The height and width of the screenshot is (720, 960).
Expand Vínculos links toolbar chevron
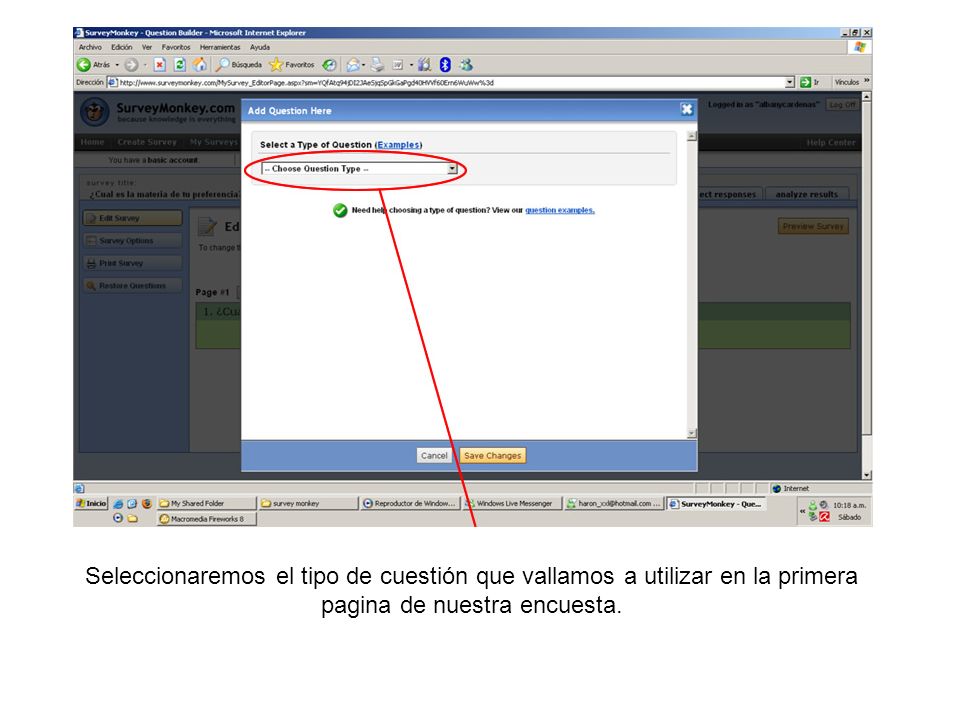pyautogui.click(x=866, y=81)
